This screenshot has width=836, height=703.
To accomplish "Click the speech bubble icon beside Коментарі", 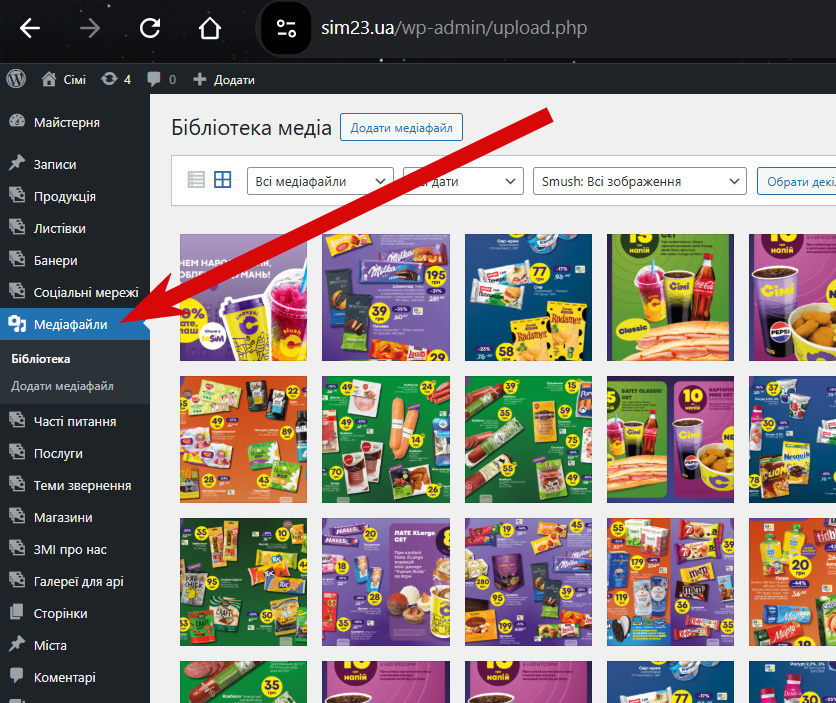I will [x=17, y=675].
